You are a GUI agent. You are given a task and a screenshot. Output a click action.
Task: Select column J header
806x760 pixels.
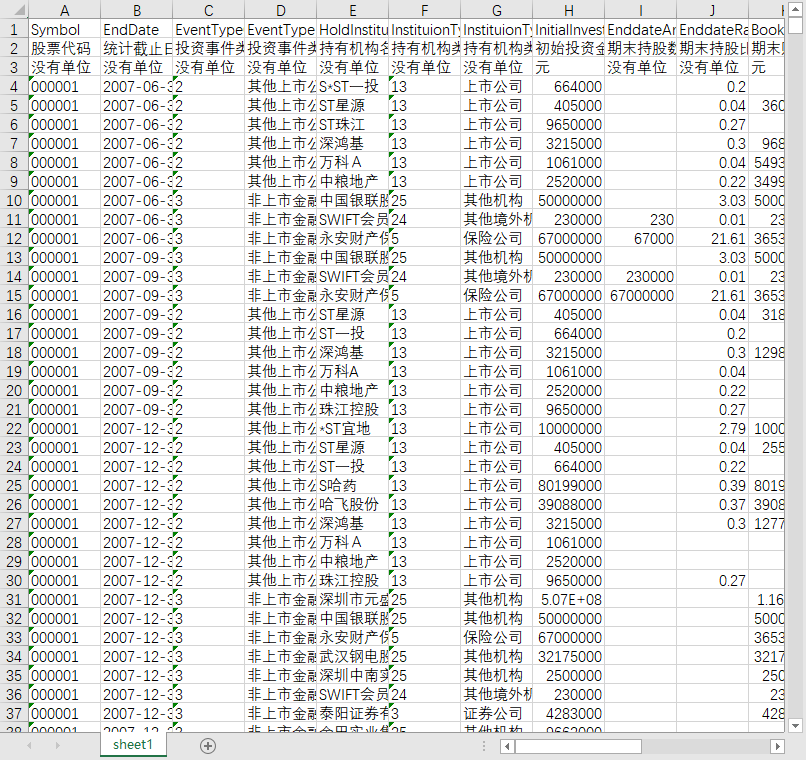[x=712, y=10]
